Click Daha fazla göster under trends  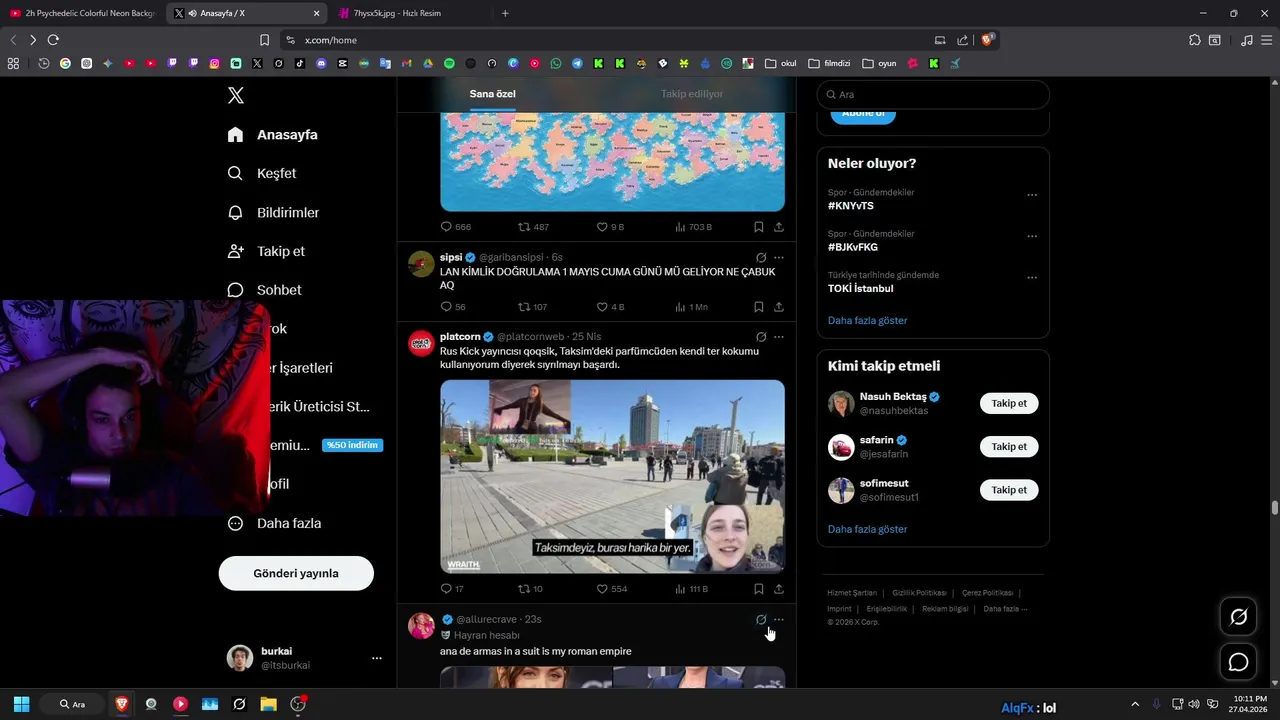point(867,320)
